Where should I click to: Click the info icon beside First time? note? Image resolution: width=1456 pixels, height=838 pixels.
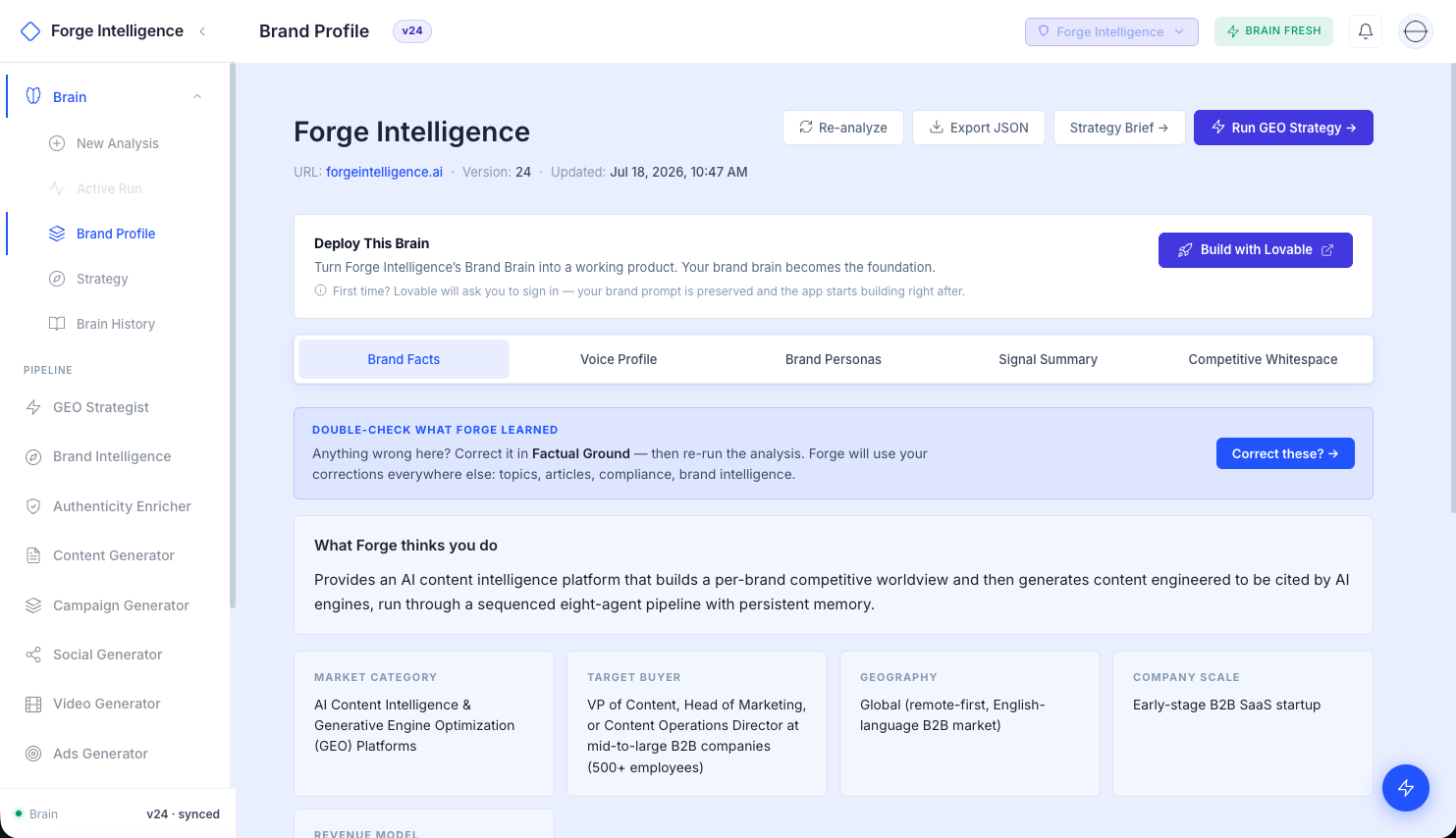320,290
